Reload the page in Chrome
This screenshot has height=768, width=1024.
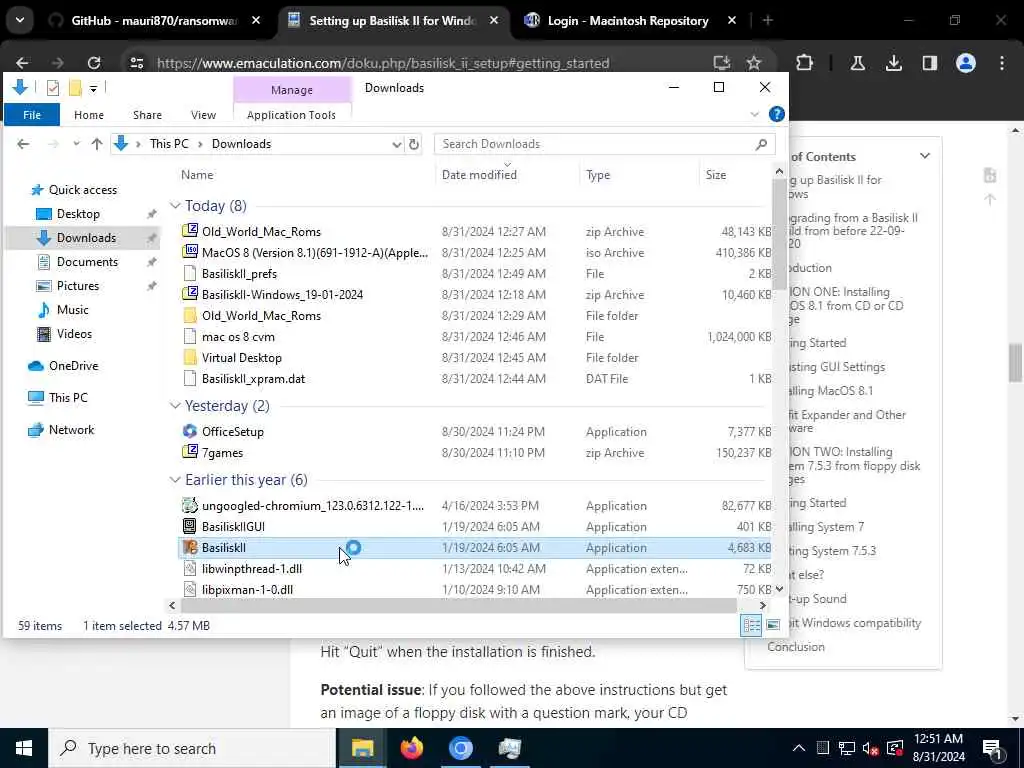point(94,63)
